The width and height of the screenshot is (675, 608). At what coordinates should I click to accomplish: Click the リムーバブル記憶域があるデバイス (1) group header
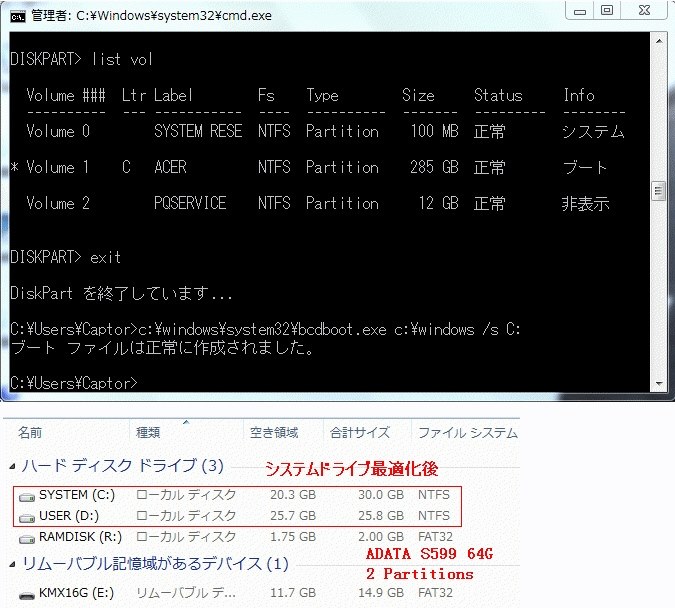click(x=155, y=564)
